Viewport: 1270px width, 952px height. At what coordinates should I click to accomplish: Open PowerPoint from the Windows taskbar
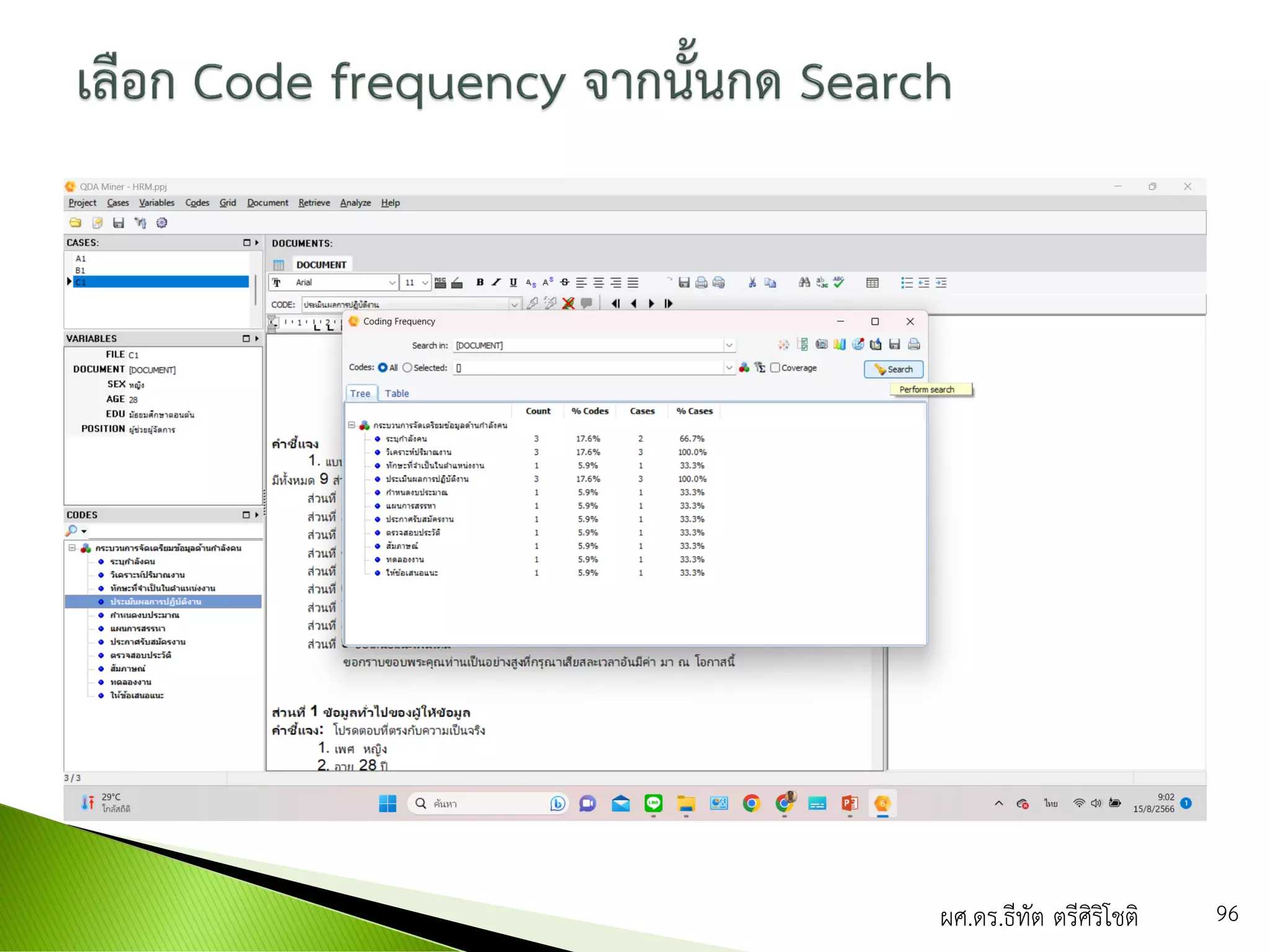click(850, 804)
